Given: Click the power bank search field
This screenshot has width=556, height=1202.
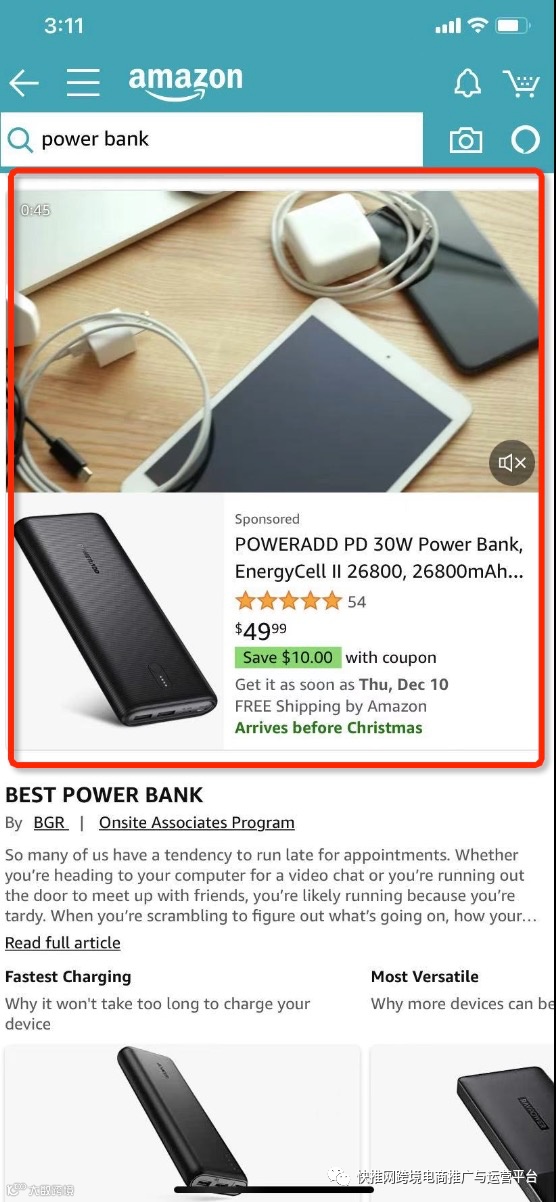Looking at the screenshot, I should [212, 139].
